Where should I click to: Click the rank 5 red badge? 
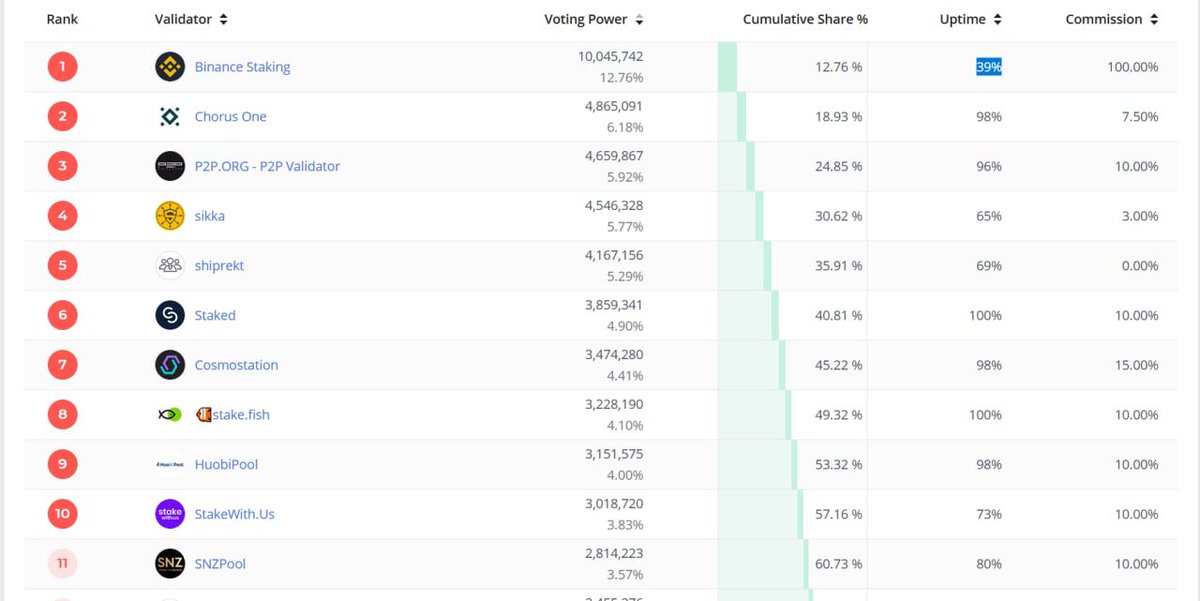point(62,266)
